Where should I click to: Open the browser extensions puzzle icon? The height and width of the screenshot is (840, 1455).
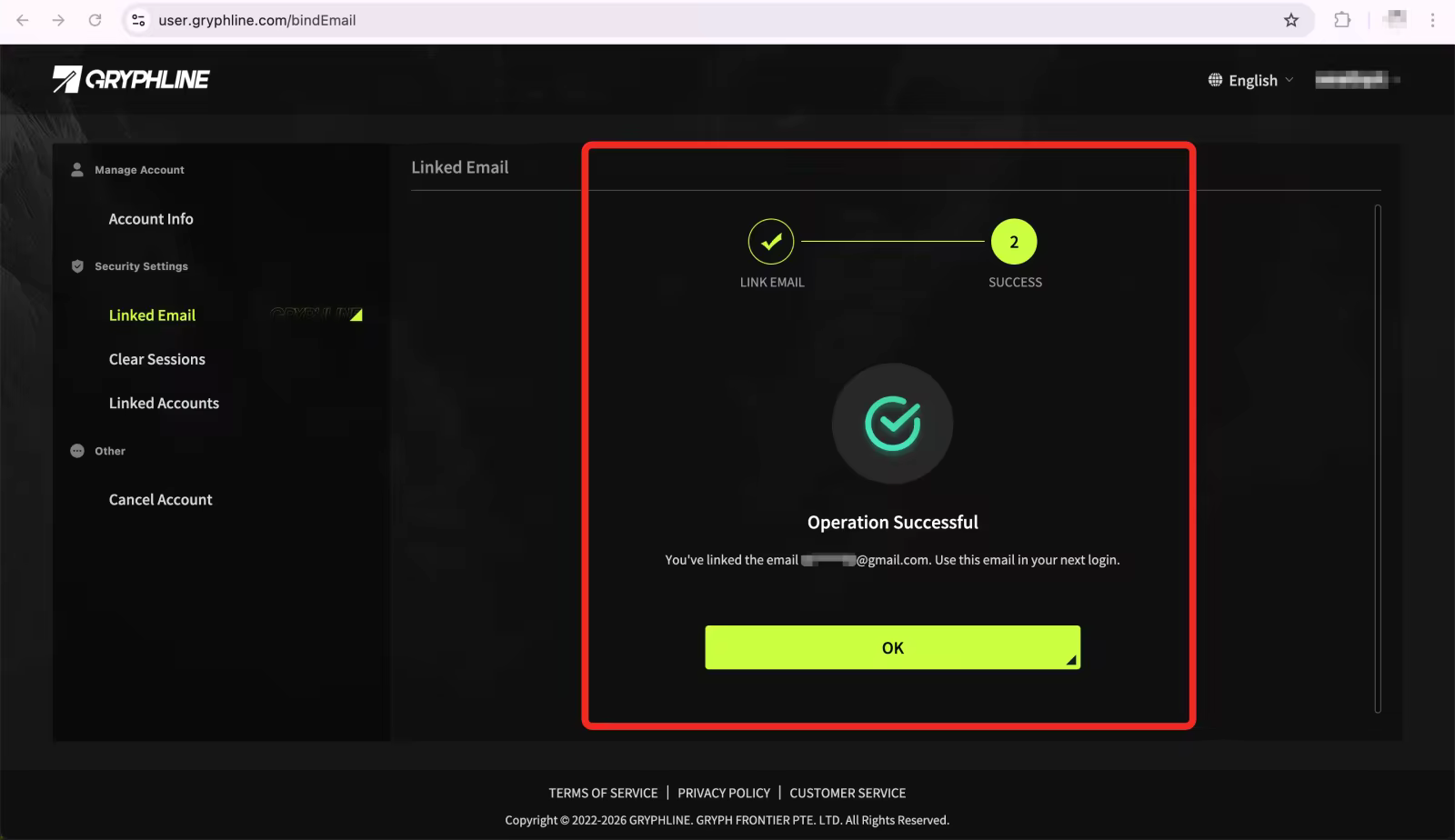(1341, 20)
